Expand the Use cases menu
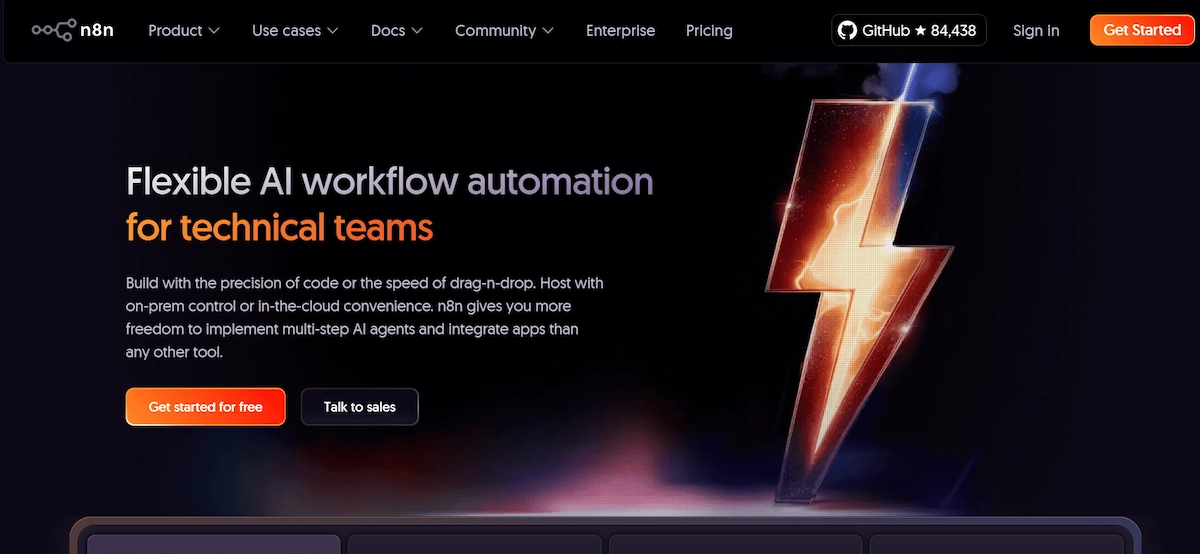The image size is (1200, 554). coord(295,31)
